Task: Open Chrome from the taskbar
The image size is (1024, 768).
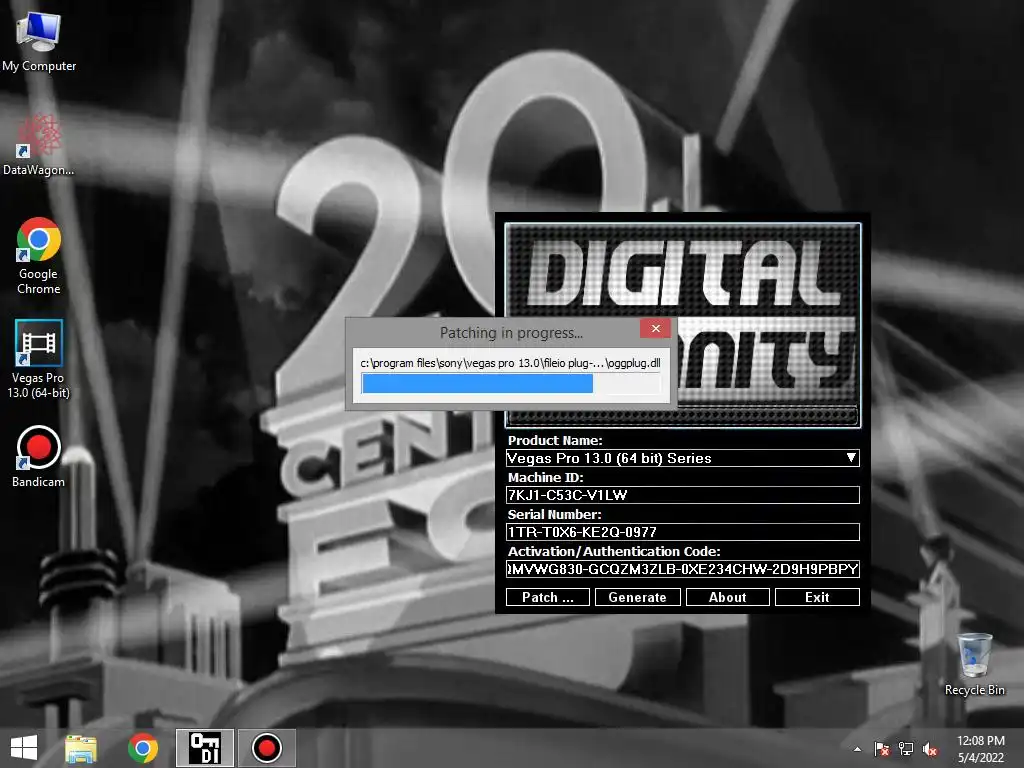Action: pos(143,748)
